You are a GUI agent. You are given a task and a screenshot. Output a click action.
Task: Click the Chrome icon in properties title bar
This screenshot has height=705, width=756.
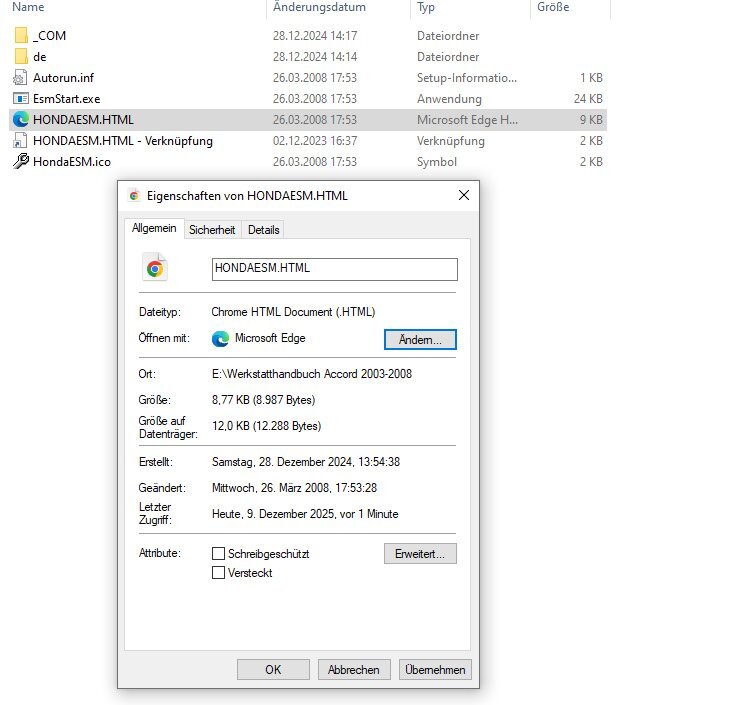point(135,196)
